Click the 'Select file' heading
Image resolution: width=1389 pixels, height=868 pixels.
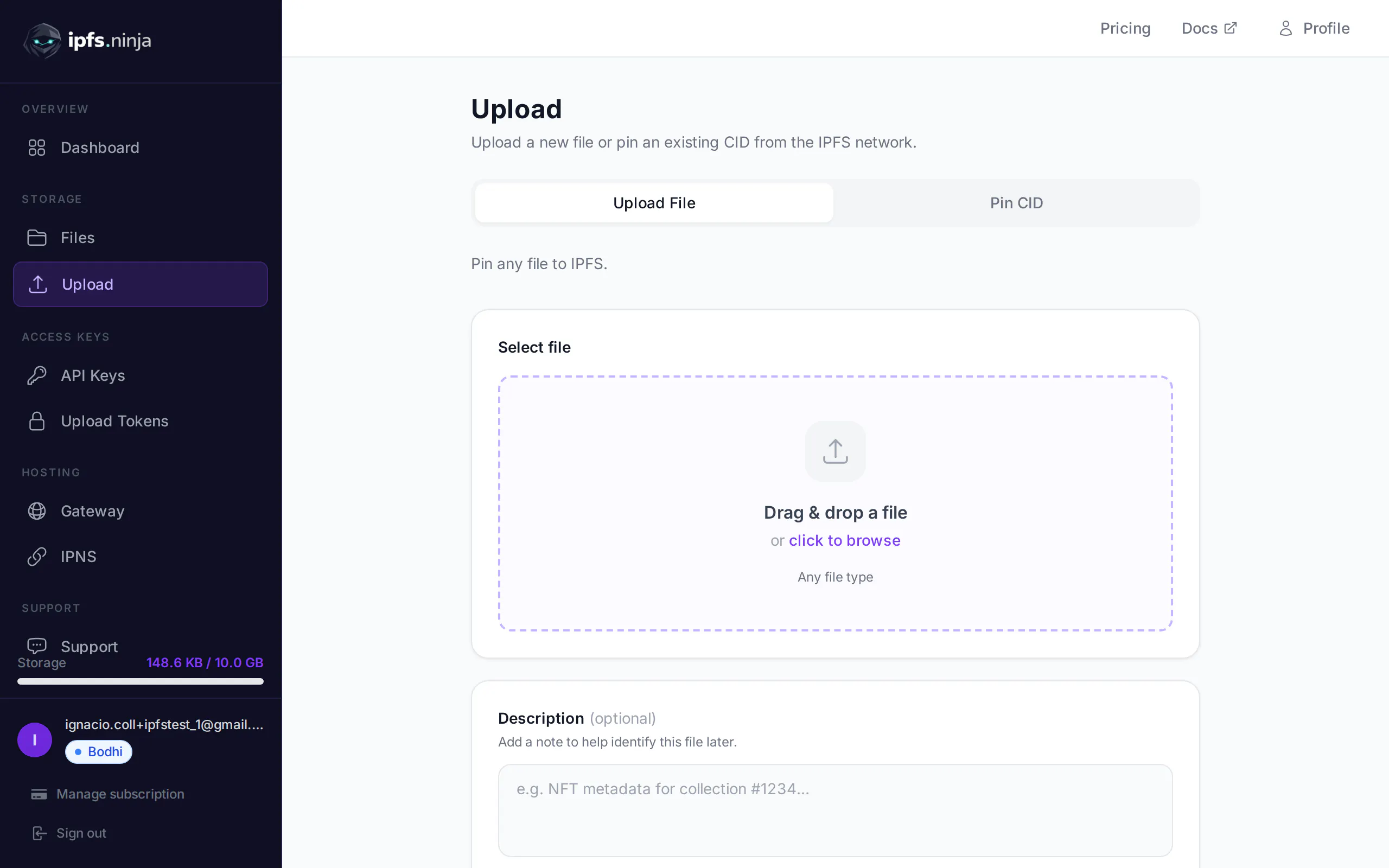pyautogui.click(x=534, y=347)
